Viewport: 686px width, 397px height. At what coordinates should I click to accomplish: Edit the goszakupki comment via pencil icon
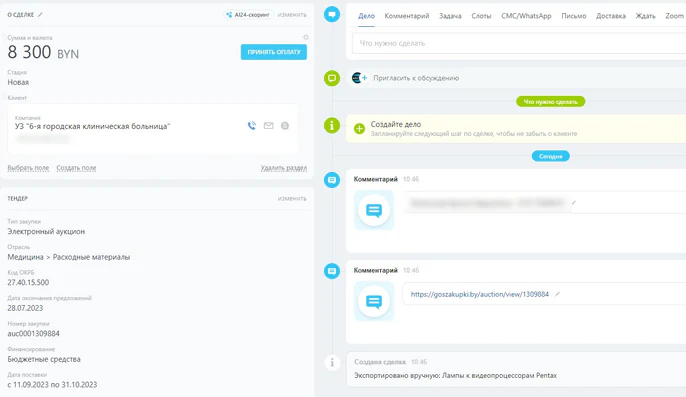557,294
